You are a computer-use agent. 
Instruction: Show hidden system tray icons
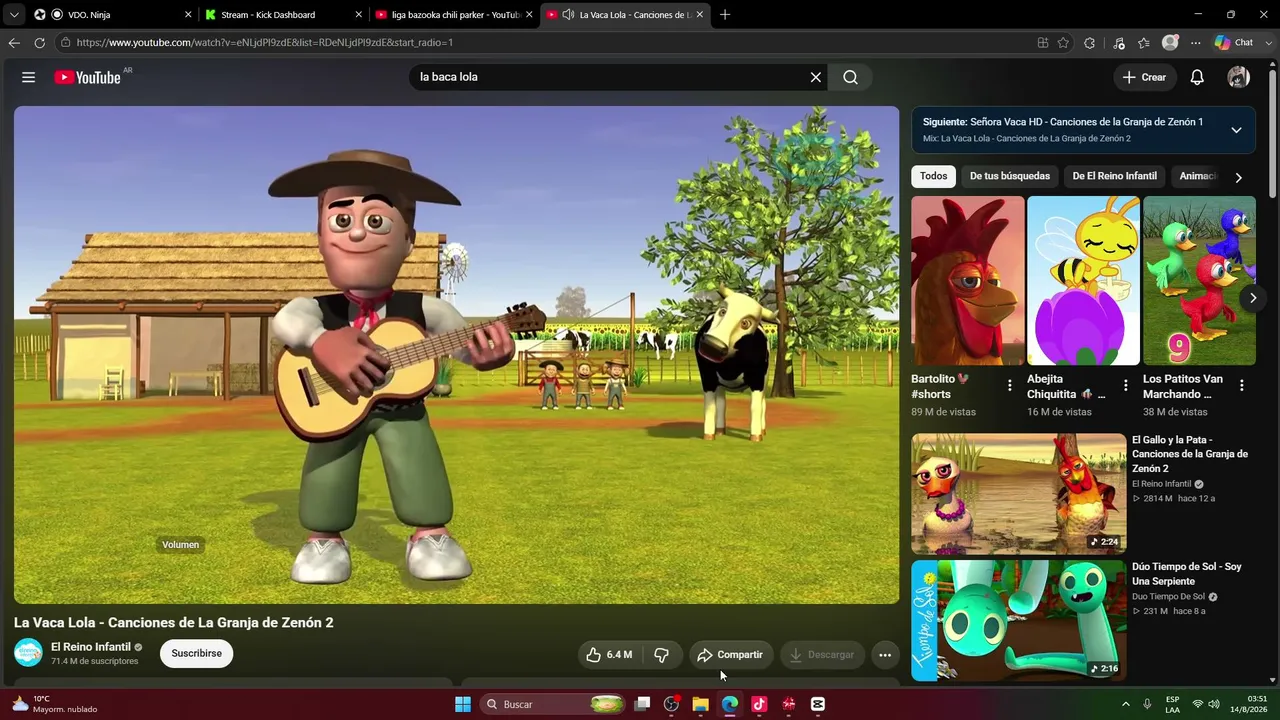pyautogui.click(x=1125, y=704)
